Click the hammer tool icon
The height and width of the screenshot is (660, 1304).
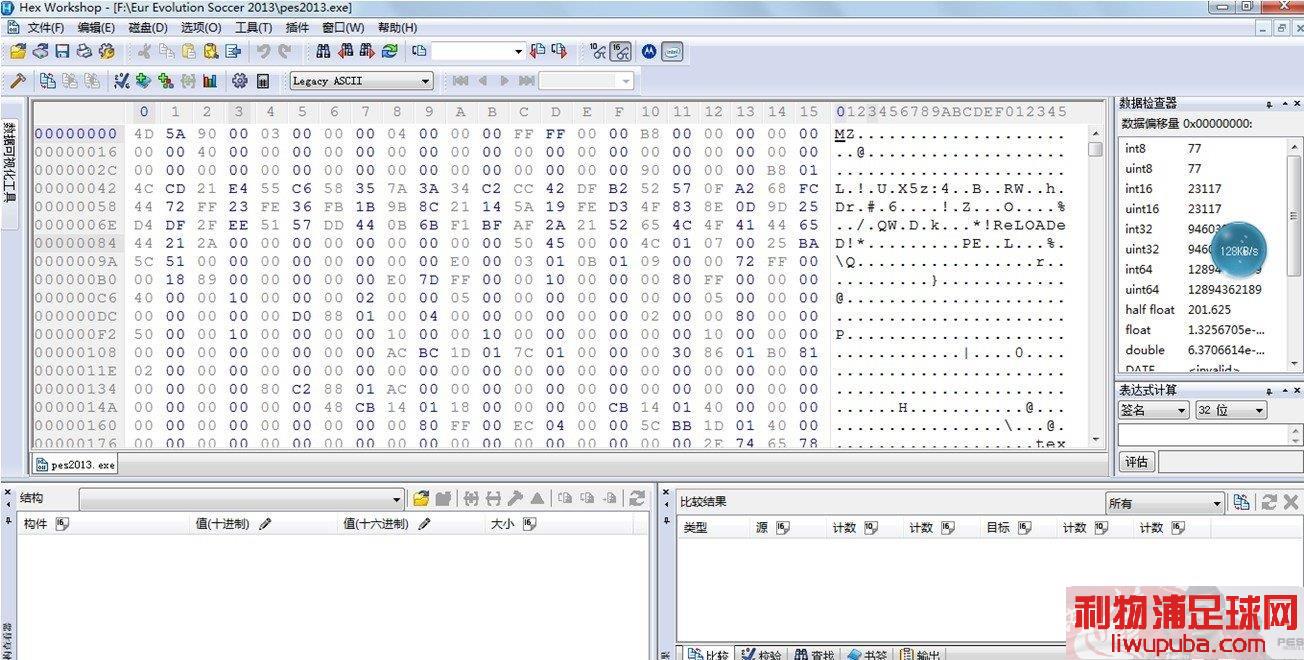tap(17, 81)
